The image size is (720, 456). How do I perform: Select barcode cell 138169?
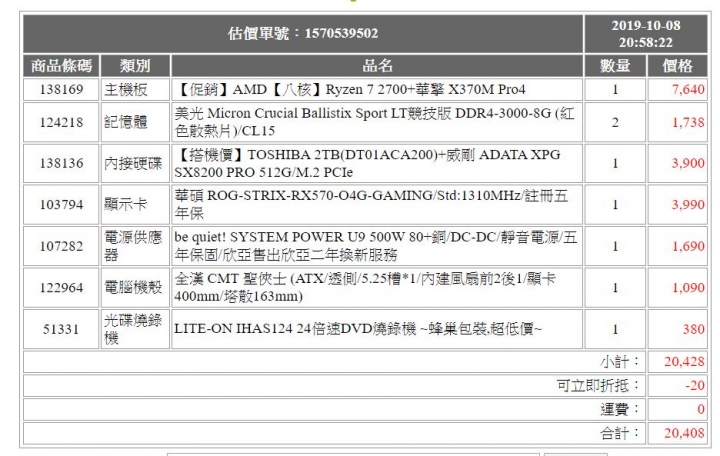(x=62, y=89)
